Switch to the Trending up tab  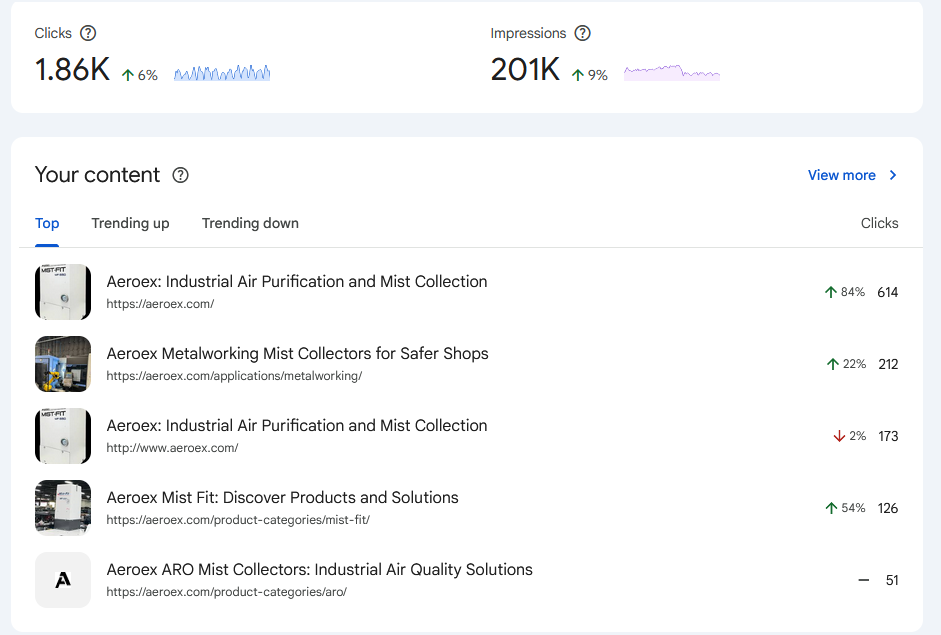pos(130,223)
